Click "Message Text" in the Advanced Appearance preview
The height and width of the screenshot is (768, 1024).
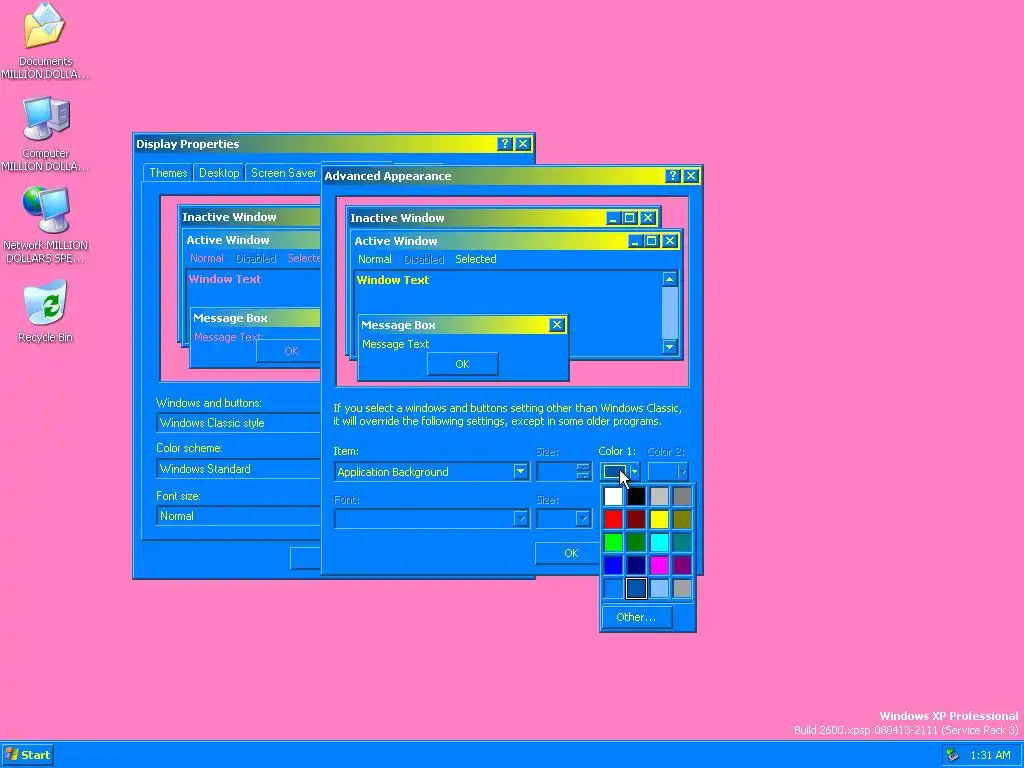click(x=396, y=344)
